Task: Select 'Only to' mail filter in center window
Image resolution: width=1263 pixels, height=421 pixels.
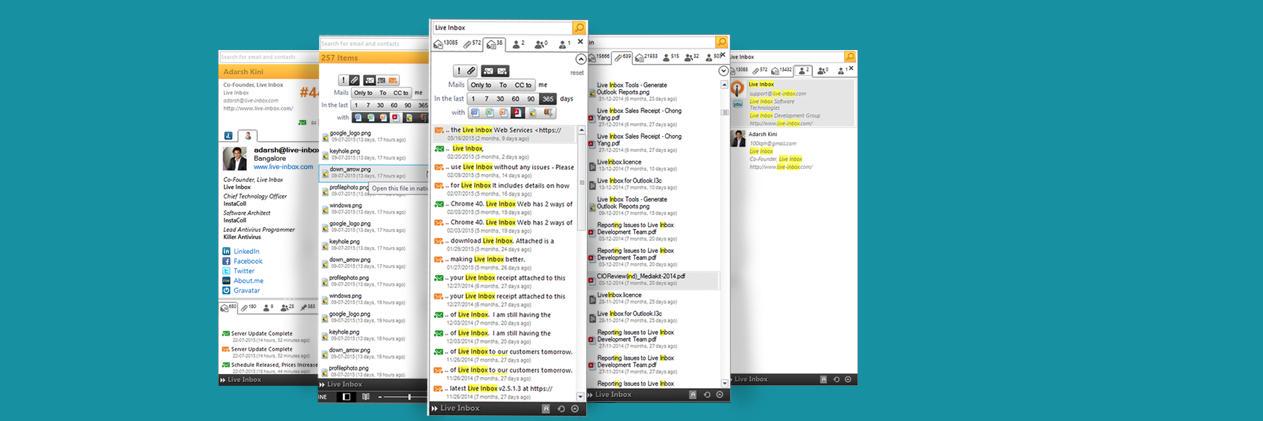Action: click(x=480, y=85)
